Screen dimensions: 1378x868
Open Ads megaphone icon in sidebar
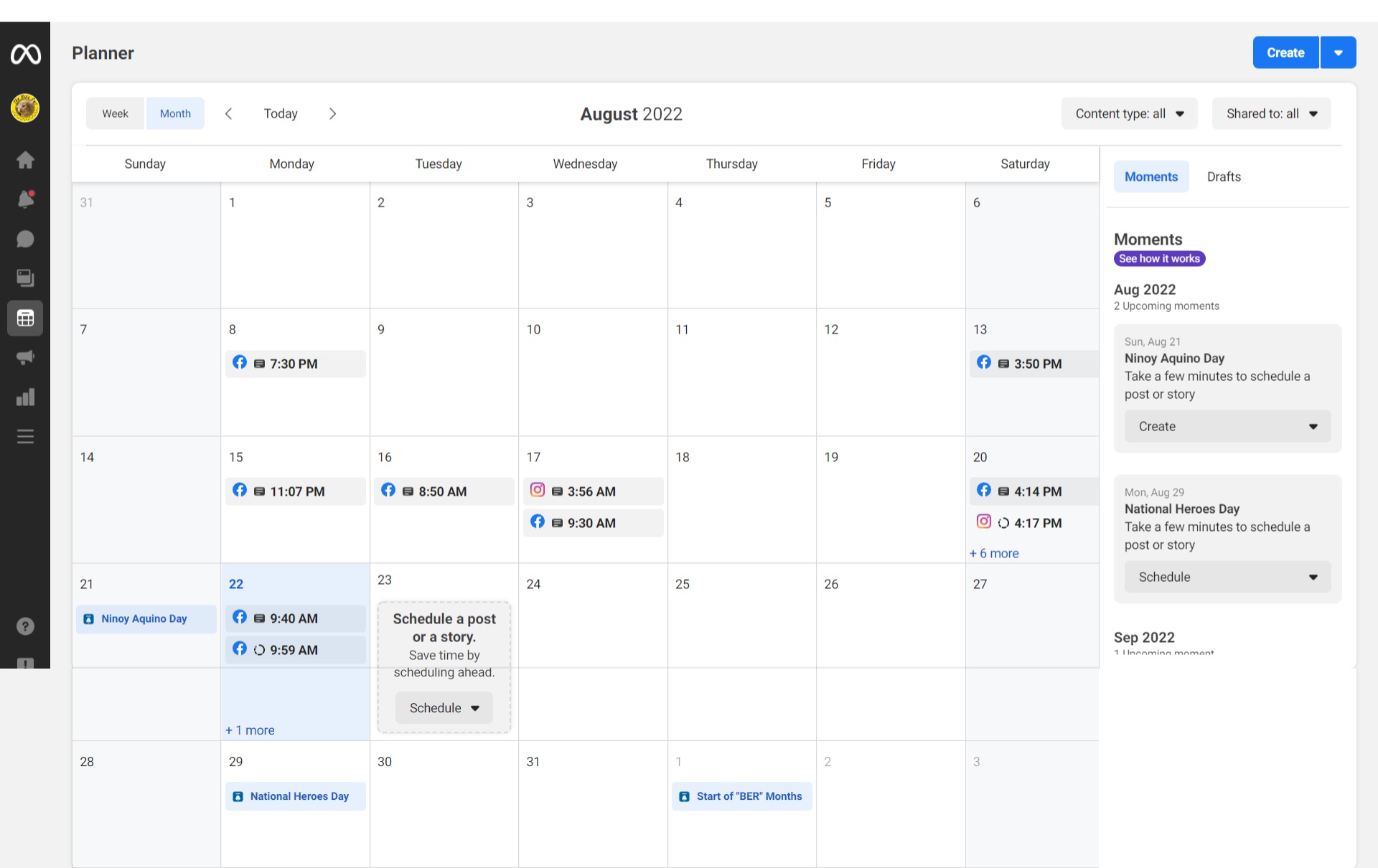click(25, 357)
